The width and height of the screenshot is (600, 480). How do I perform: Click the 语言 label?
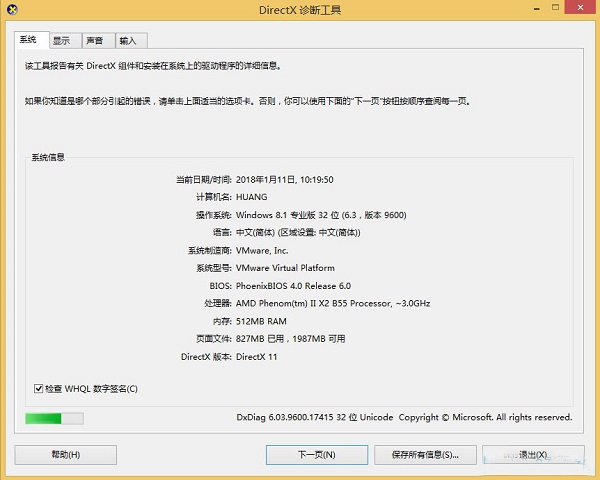222,233
